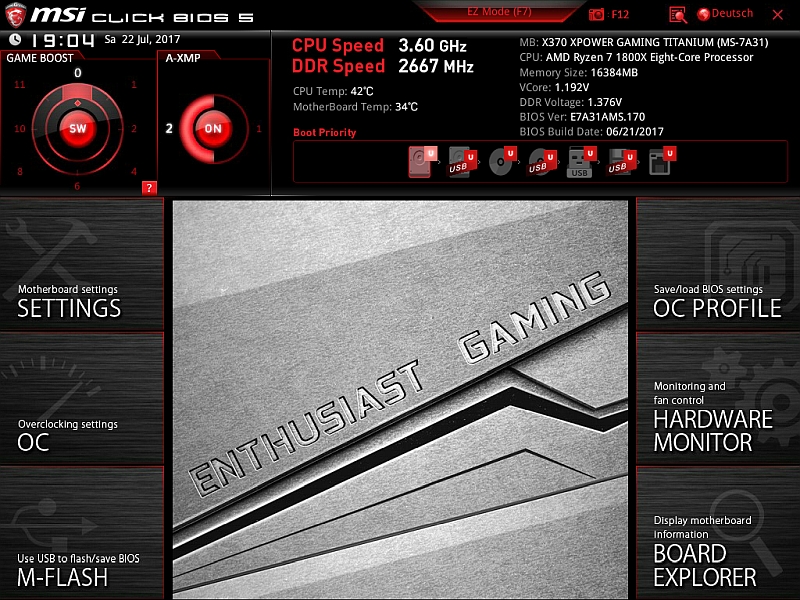Click the Memory Size 16384MB entry
The height and width of the screenshot is (600, 800).
(x=579, y=72)
